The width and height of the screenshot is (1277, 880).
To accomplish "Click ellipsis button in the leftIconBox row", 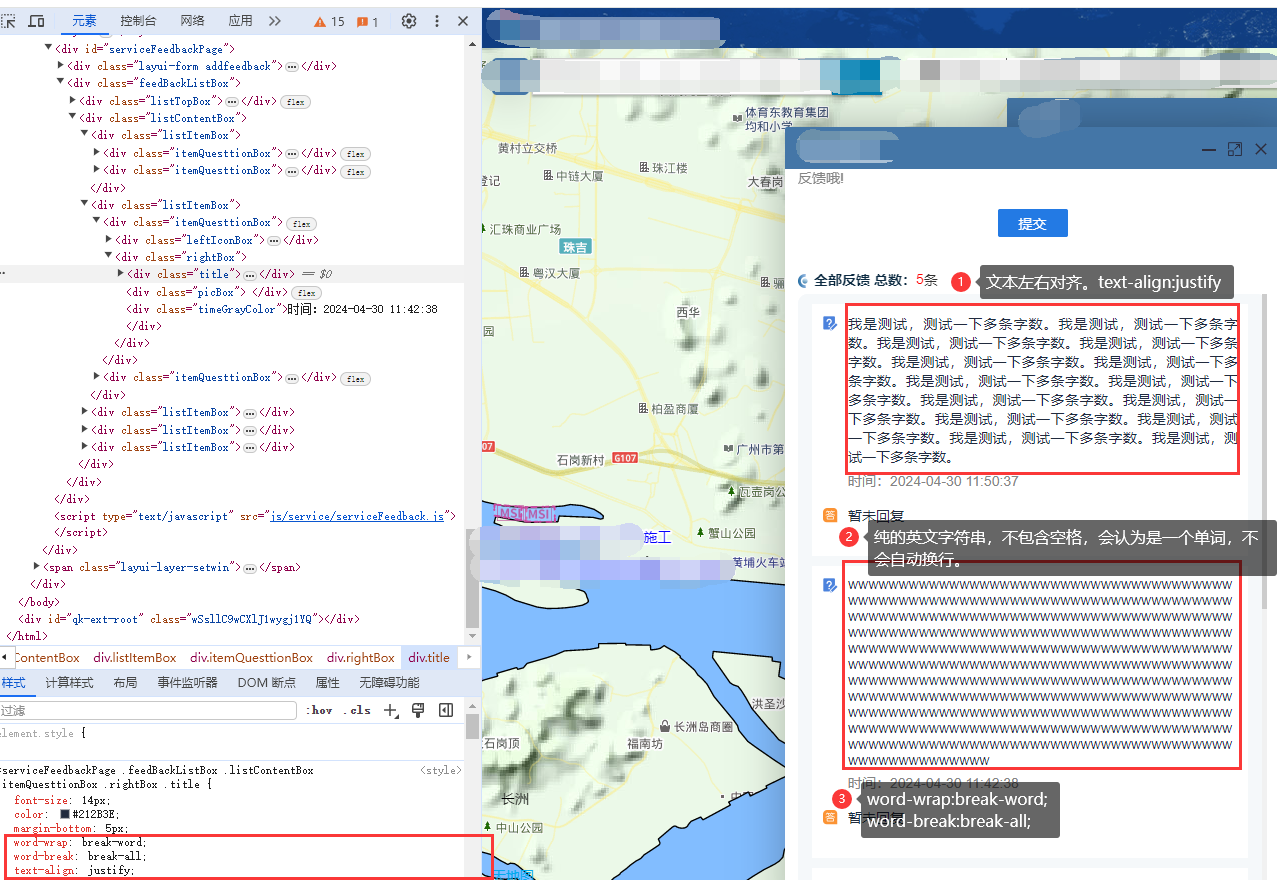I will pos(273,240).
